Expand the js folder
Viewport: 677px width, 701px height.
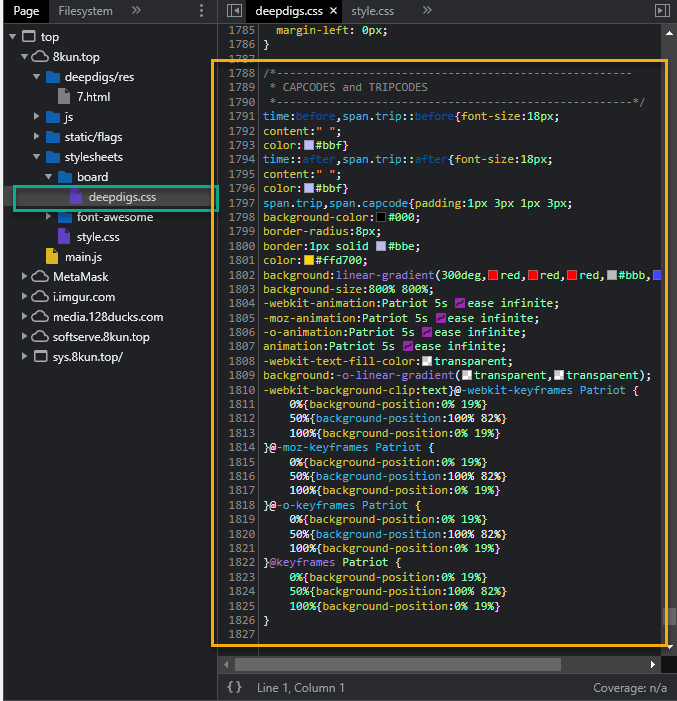click(x=37, y=116)
